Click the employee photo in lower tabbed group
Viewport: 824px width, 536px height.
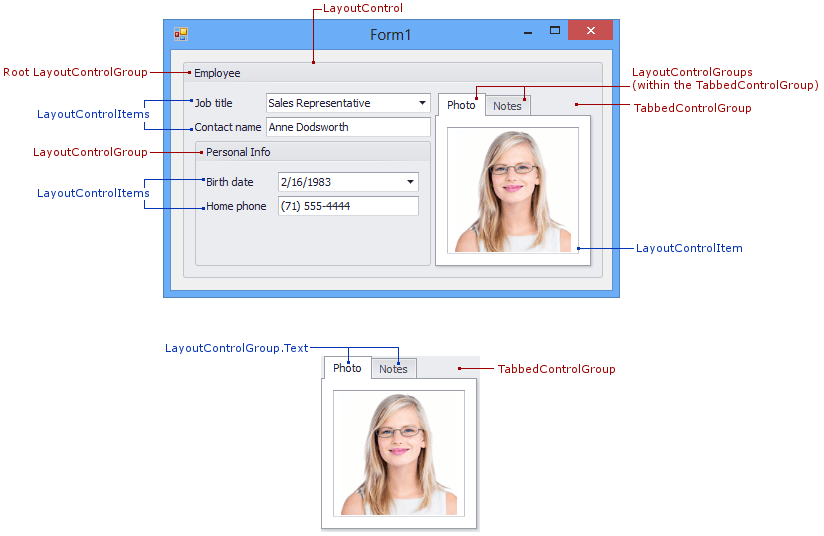pos(399,453)
